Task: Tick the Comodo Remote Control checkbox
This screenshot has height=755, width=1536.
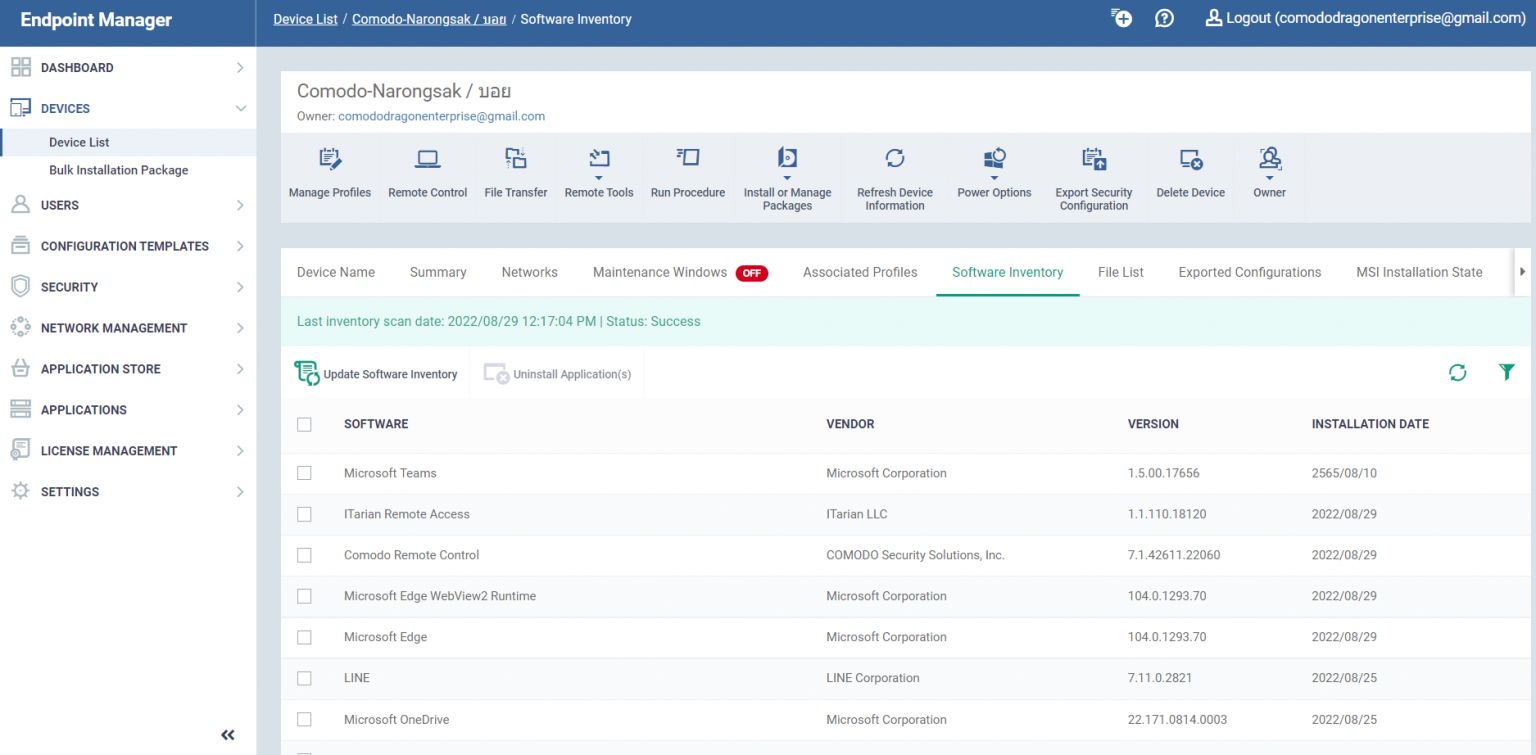Action: [304, 555]
